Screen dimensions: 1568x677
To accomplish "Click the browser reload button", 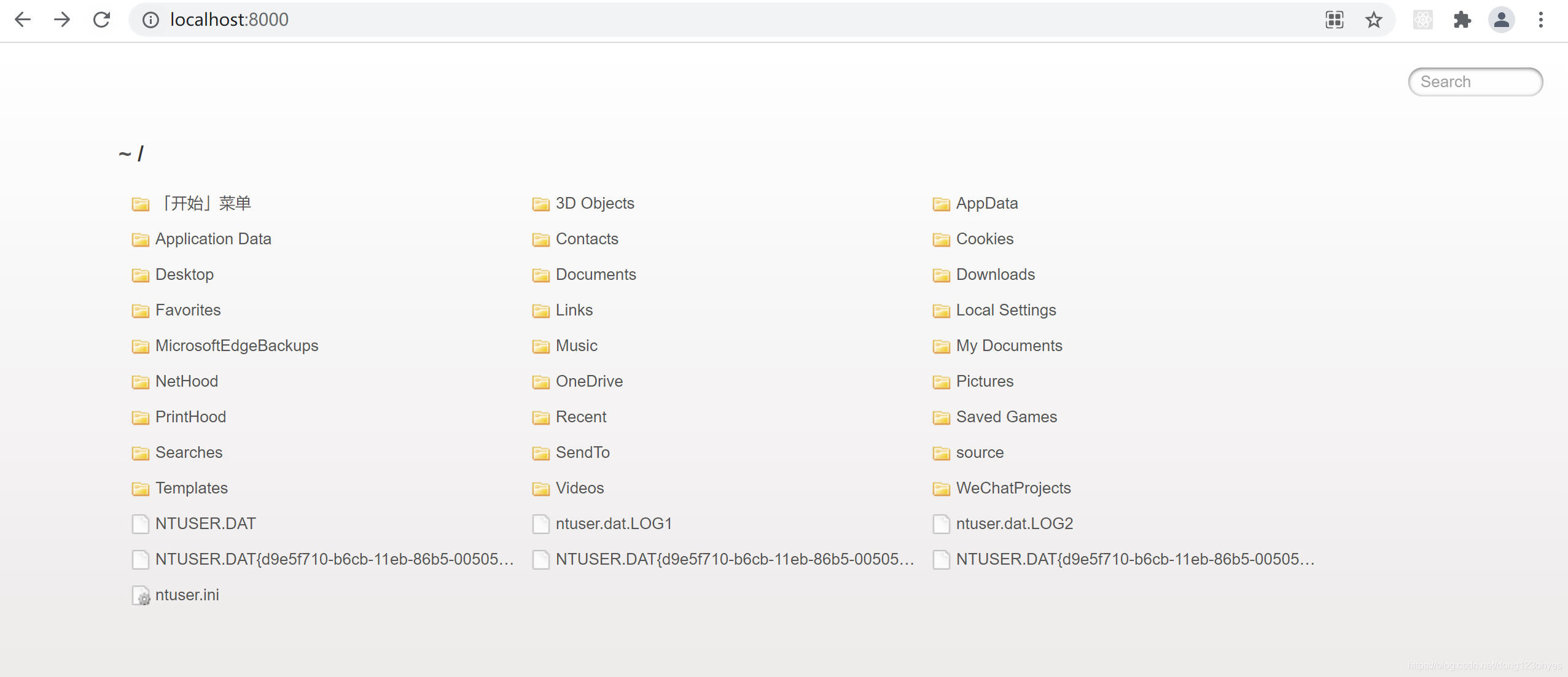I will 101,19.
